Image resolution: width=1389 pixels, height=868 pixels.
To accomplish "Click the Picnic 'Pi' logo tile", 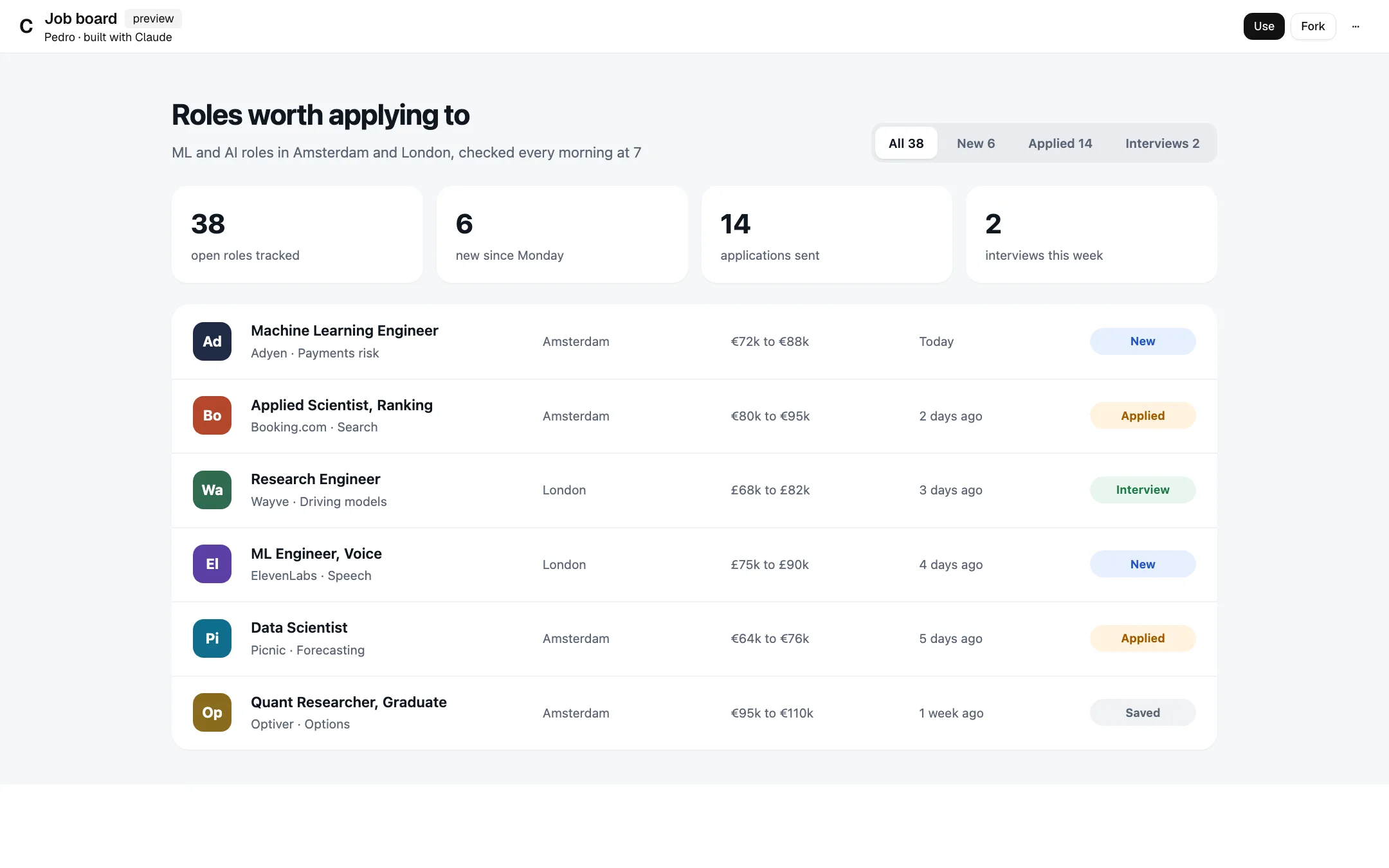I will (212, 638).
